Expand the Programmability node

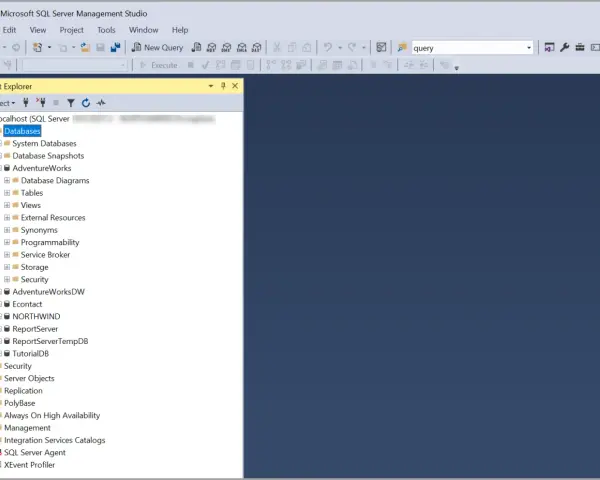coord(7,242)
